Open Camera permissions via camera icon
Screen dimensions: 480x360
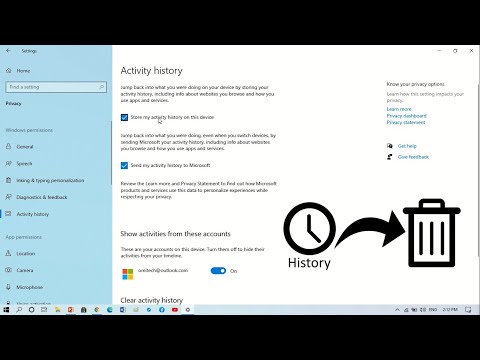(9, 270)
